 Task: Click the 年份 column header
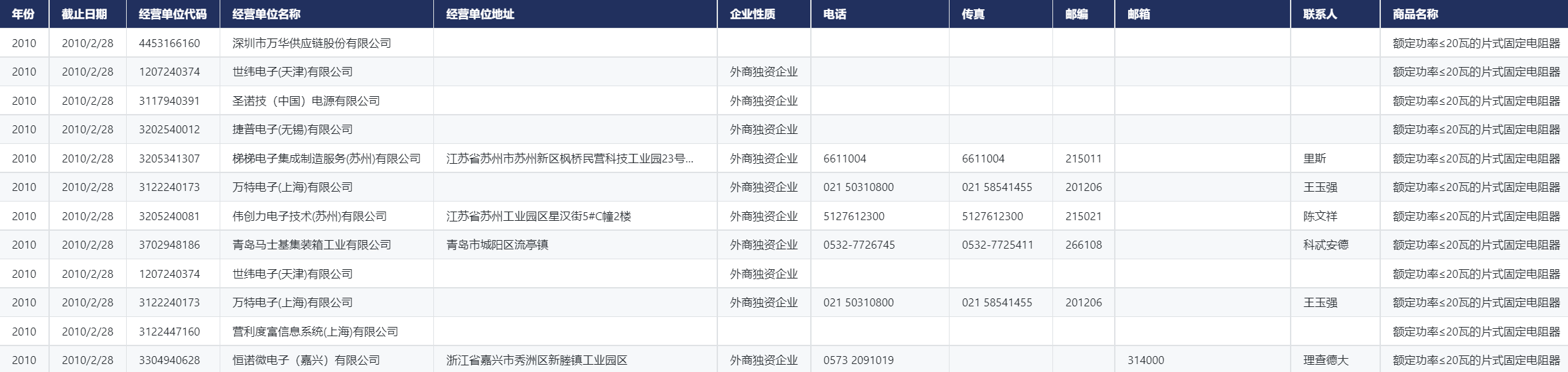click(x=23, y=14)
